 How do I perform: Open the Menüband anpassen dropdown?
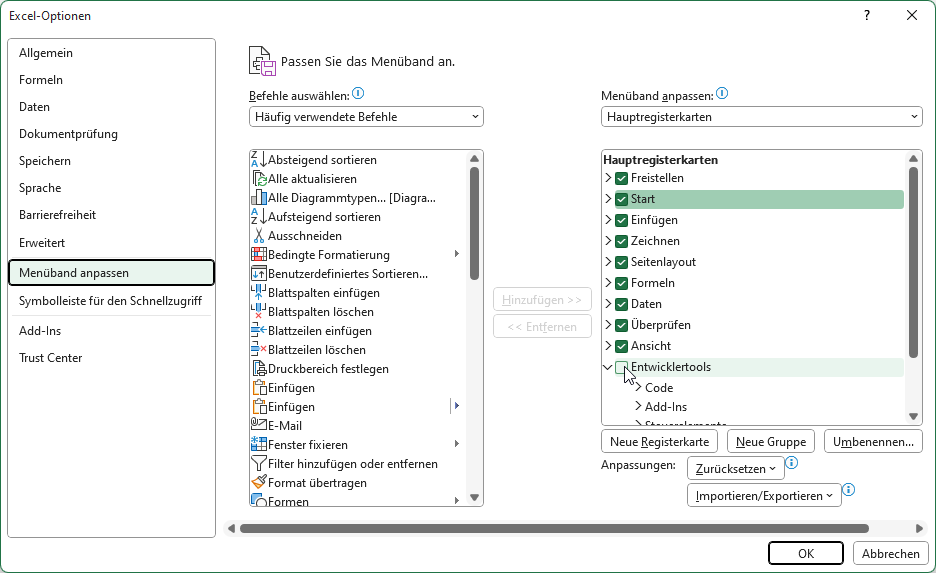762,117
